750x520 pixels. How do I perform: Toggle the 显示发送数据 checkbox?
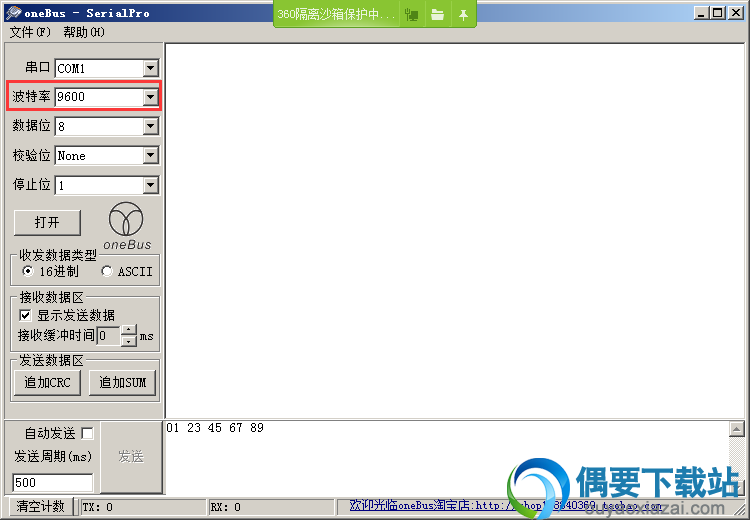tap(25, 315)
